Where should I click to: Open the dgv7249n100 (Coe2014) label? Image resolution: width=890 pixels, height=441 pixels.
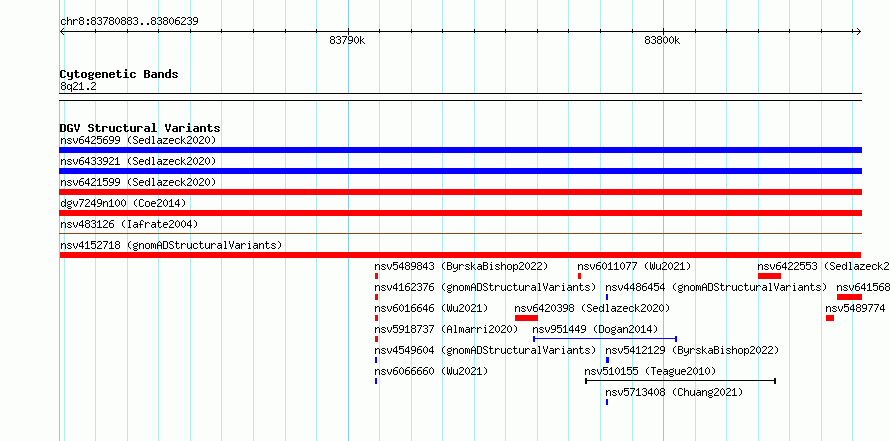coord(123,203)
